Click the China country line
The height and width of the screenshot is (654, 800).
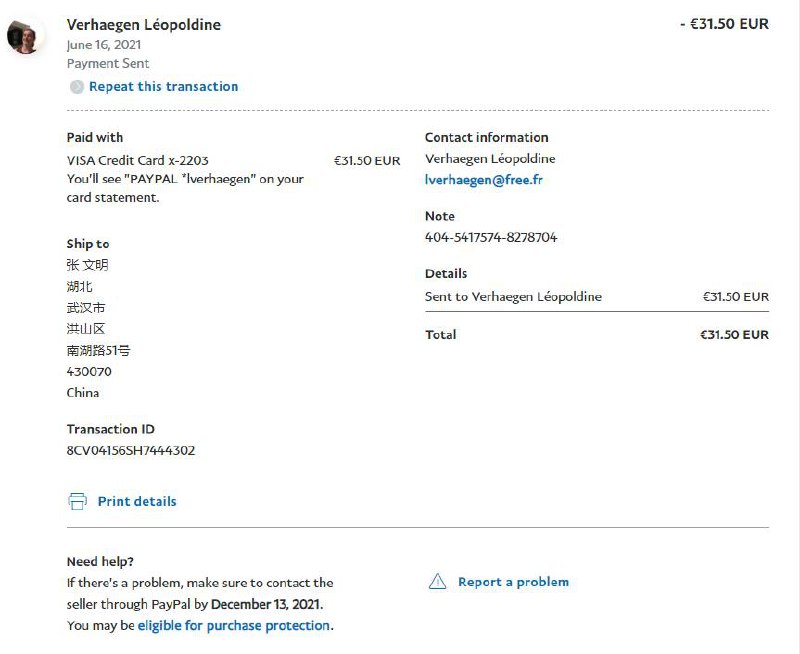83,393
